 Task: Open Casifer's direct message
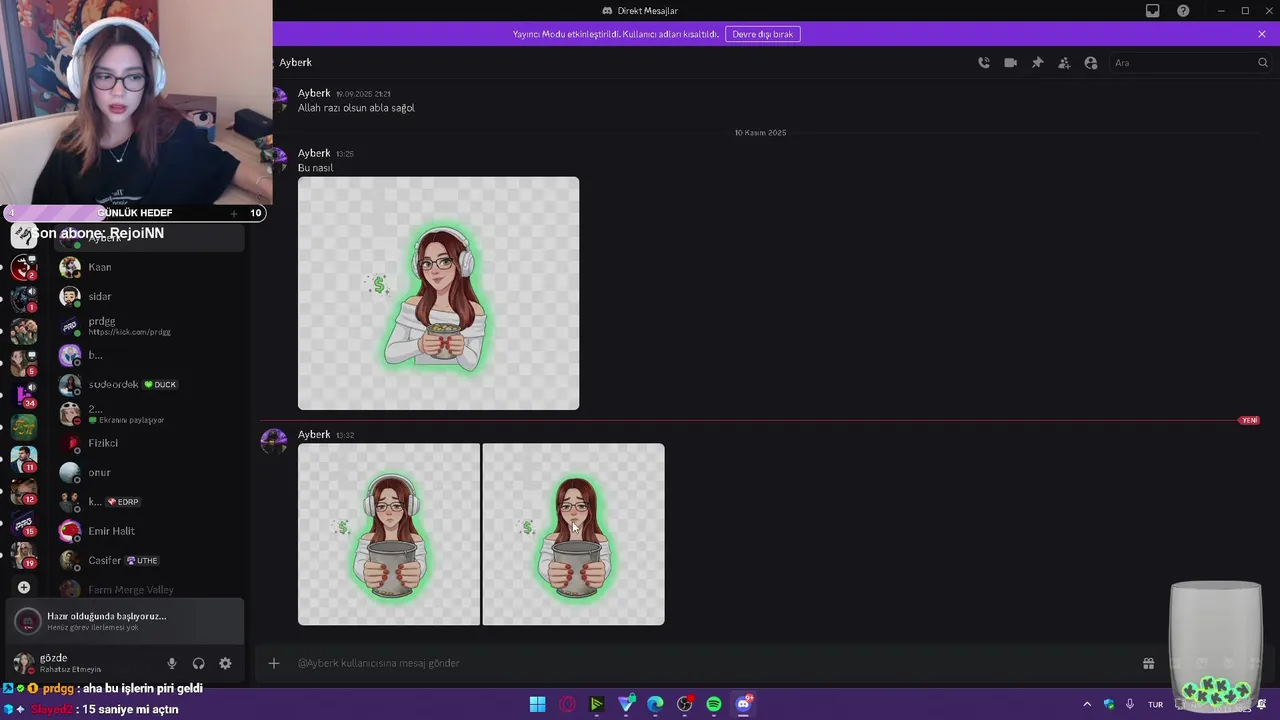click(x=150, y=560)
